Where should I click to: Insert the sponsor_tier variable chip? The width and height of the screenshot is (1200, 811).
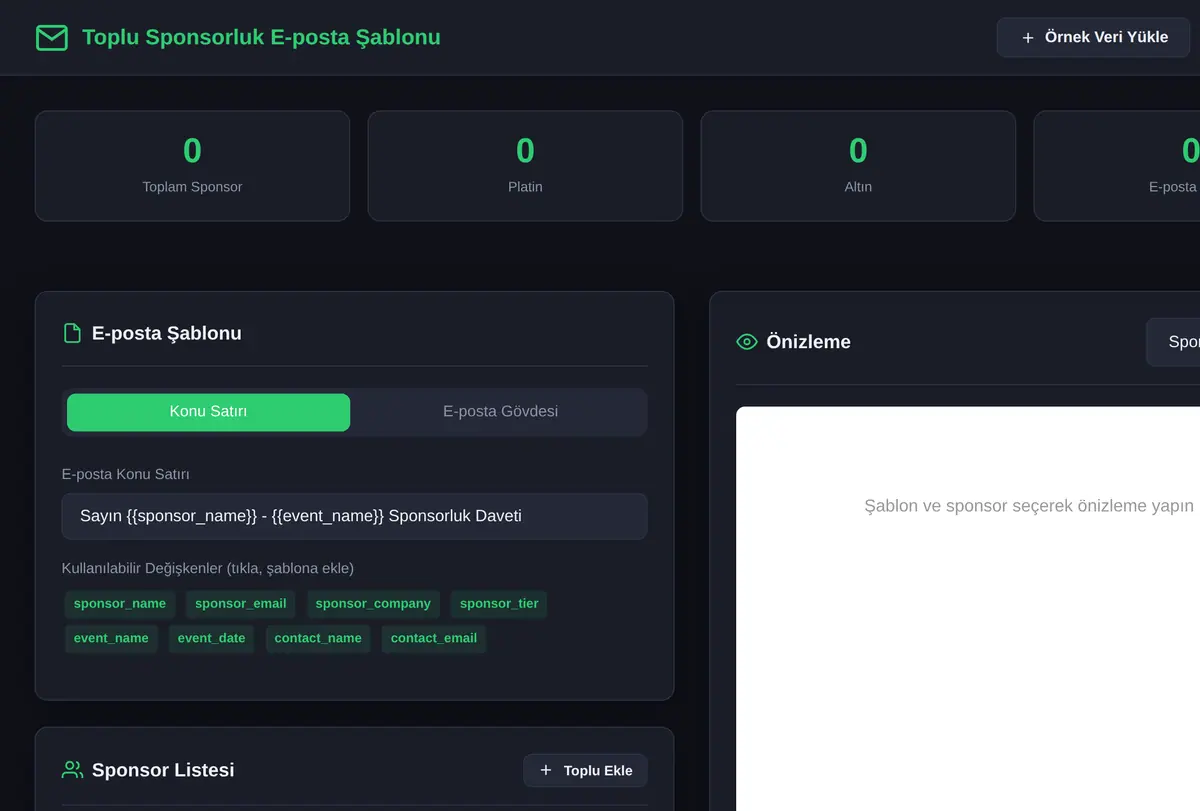(x=499, y=604)
